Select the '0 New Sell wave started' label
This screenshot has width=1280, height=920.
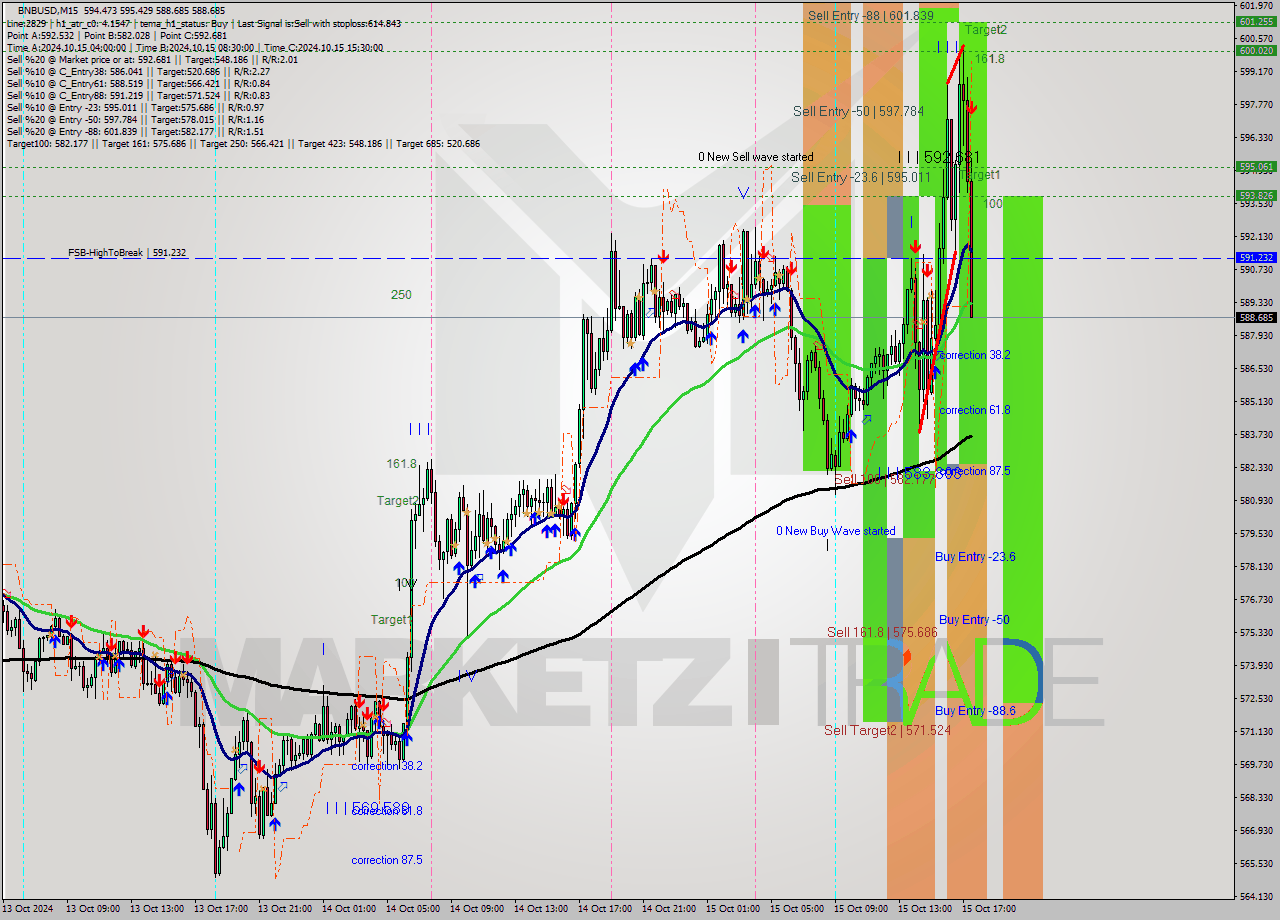pyautogui.click(x=756, y=157)
